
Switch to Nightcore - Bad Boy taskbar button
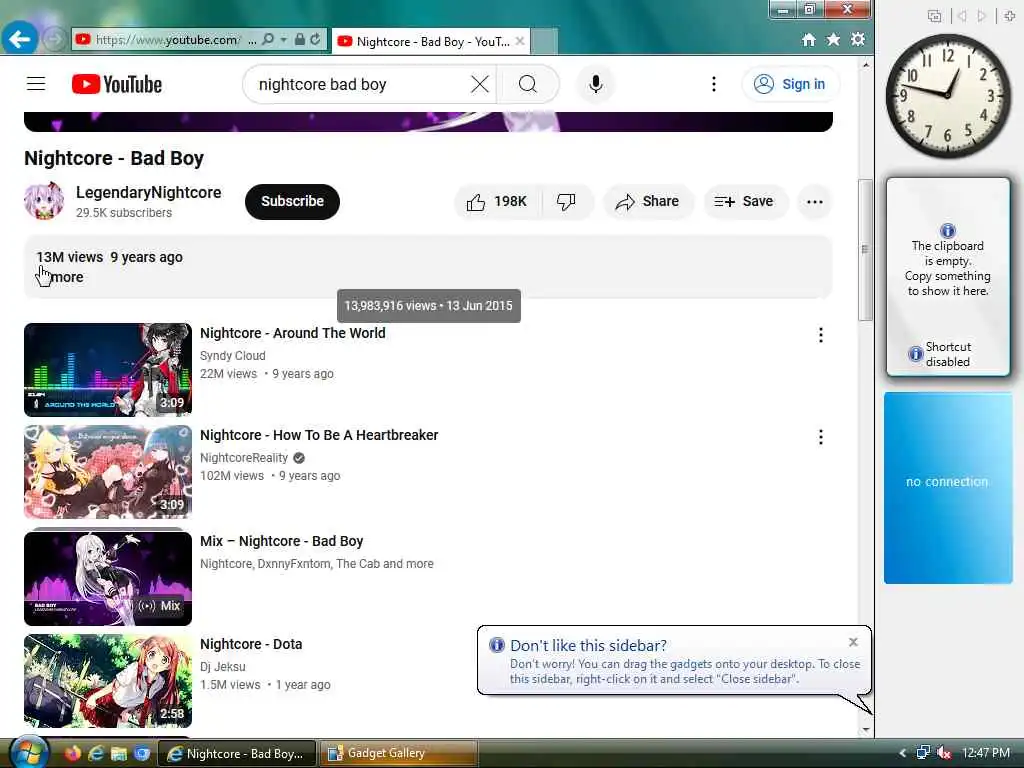(x=238, y=753)
